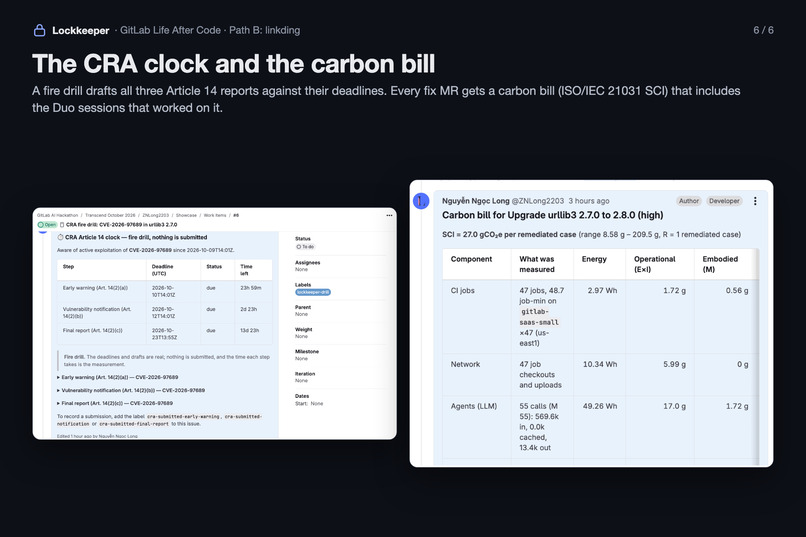Click the Weight heading in the sidebar
The height and width of the screenshot is (537, 806).
click(303, 329)
